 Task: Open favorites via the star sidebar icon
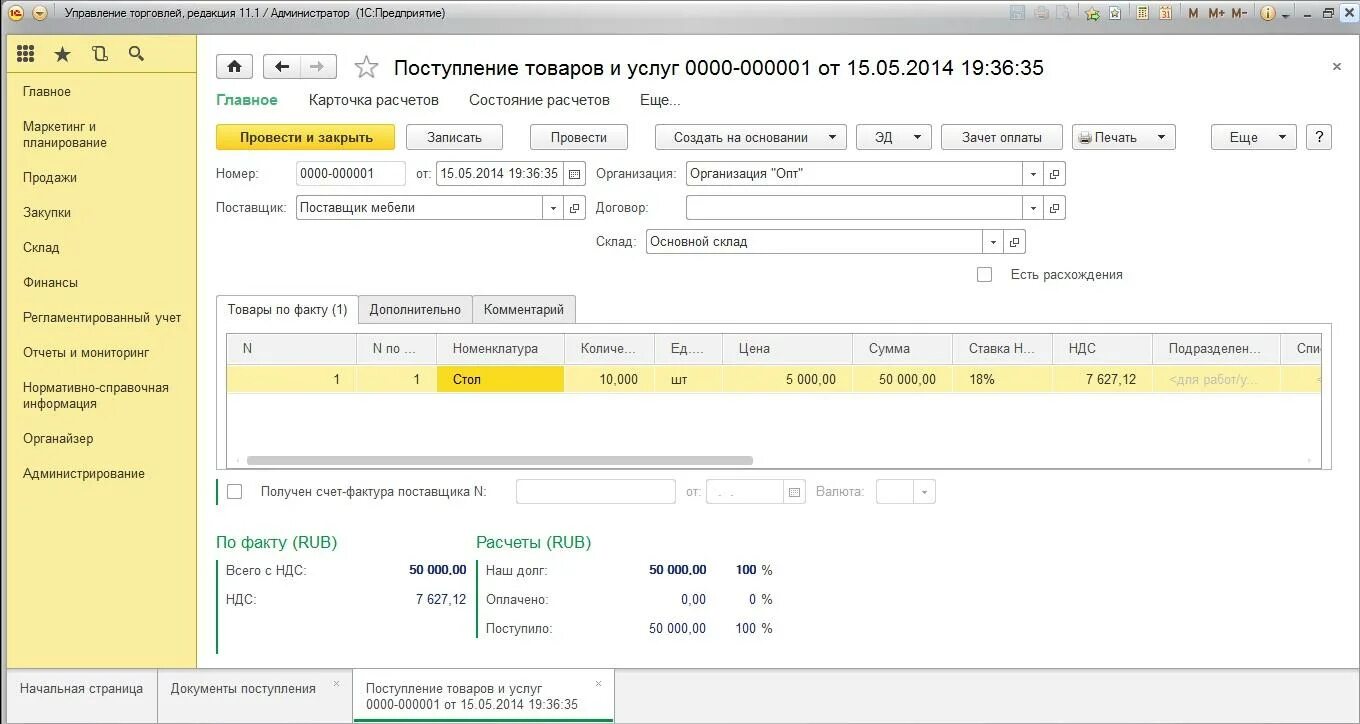(x=62, y=53)
